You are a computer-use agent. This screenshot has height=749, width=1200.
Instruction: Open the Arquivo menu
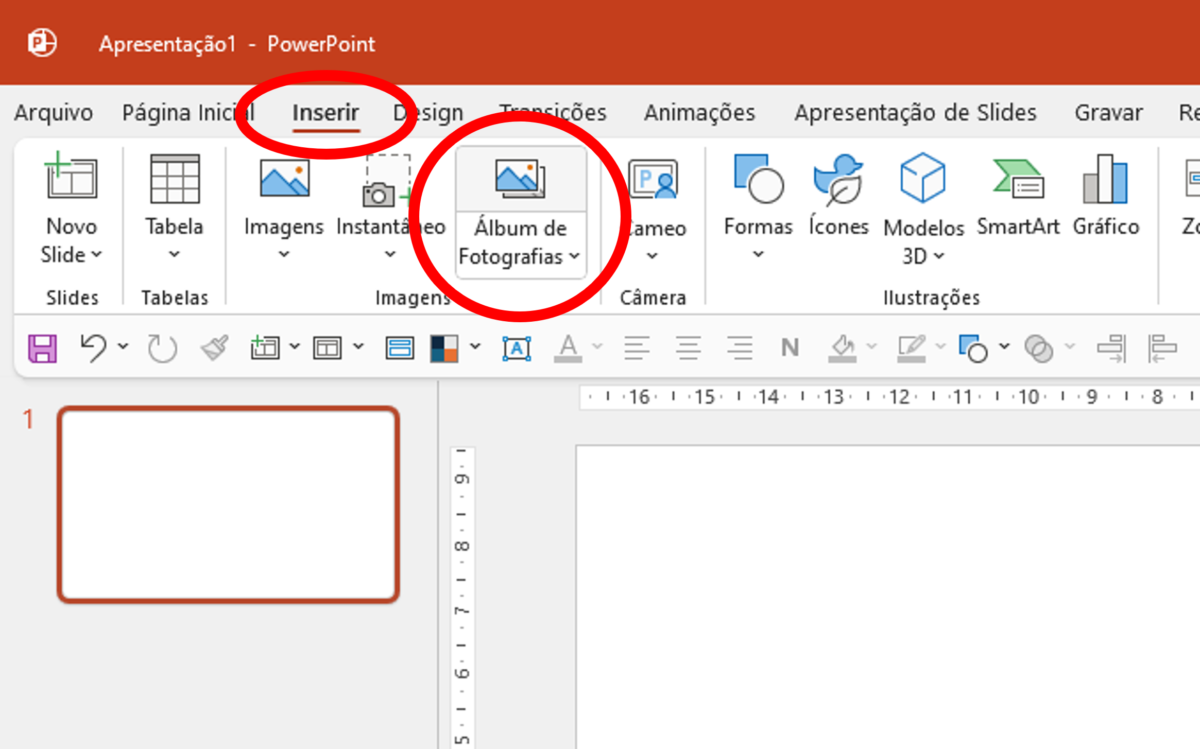[x=53, y=112]
